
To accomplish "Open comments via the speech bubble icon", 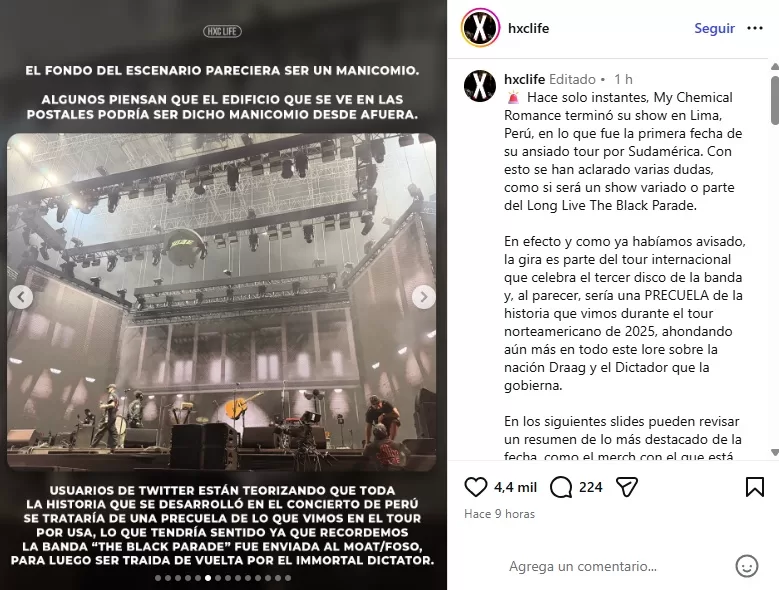I will tap(561, 487).
